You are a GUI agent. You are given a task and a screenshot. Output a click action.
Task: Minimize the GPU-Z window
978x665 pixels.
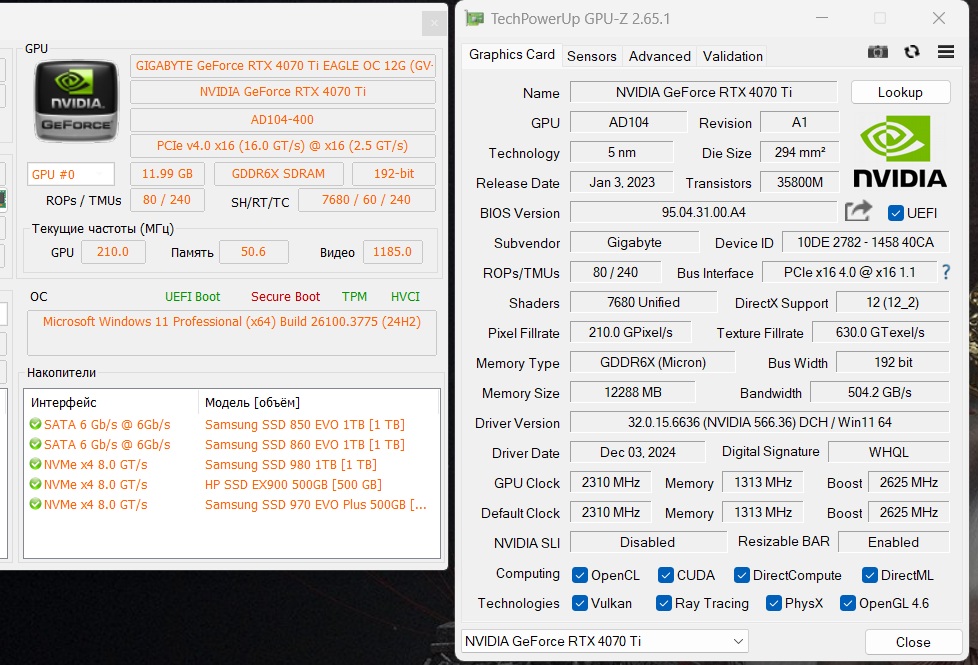pyautogui.click(x=822, y=19)
